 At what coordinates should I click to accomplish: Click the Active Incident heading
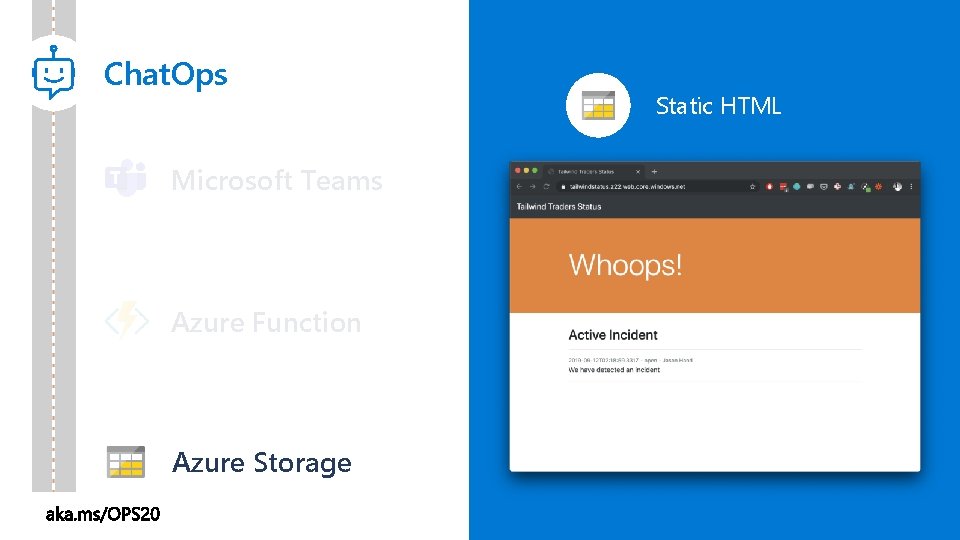[x=613, y=335]
